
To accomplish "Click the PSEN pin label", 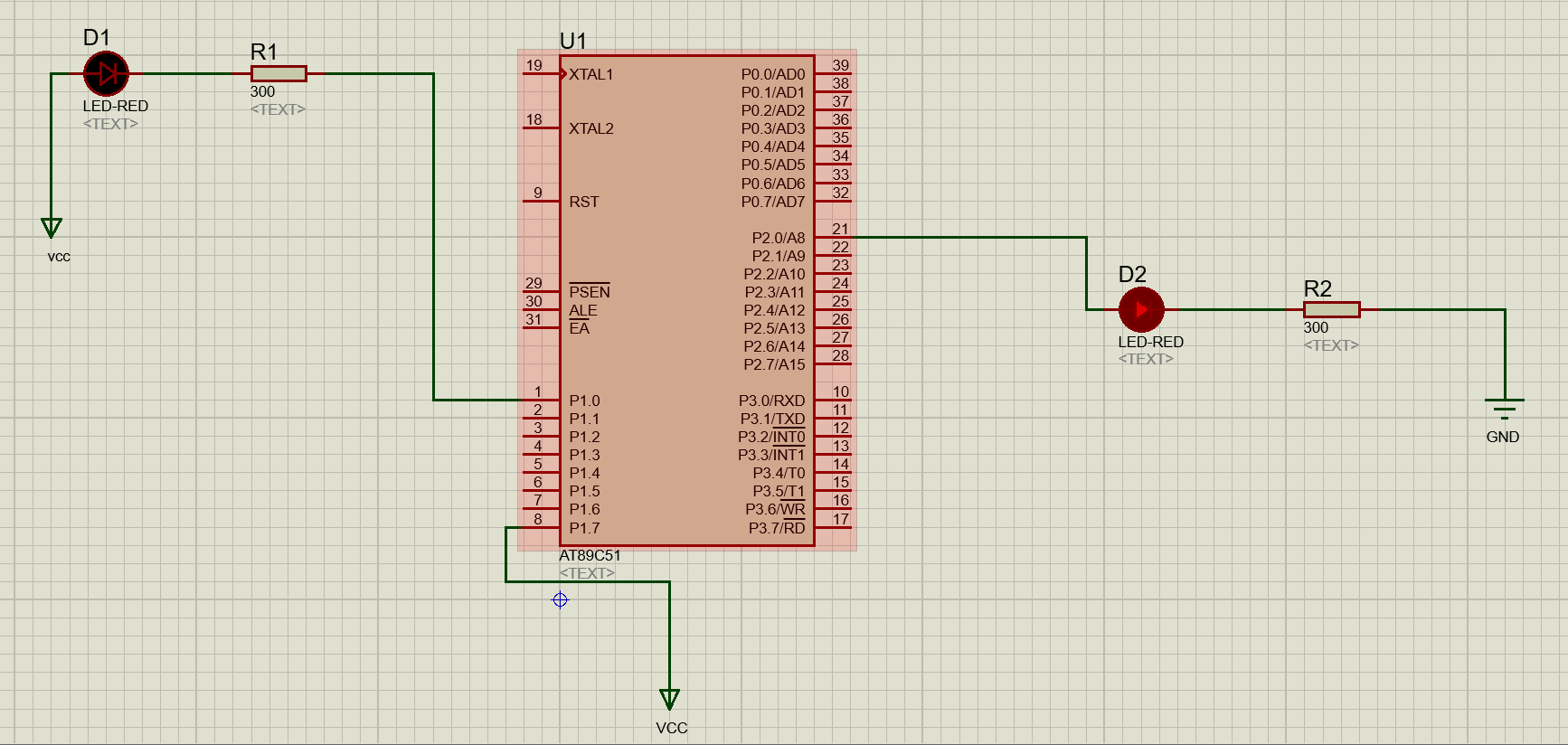I will pyautogui.click(x=590, y=291).
